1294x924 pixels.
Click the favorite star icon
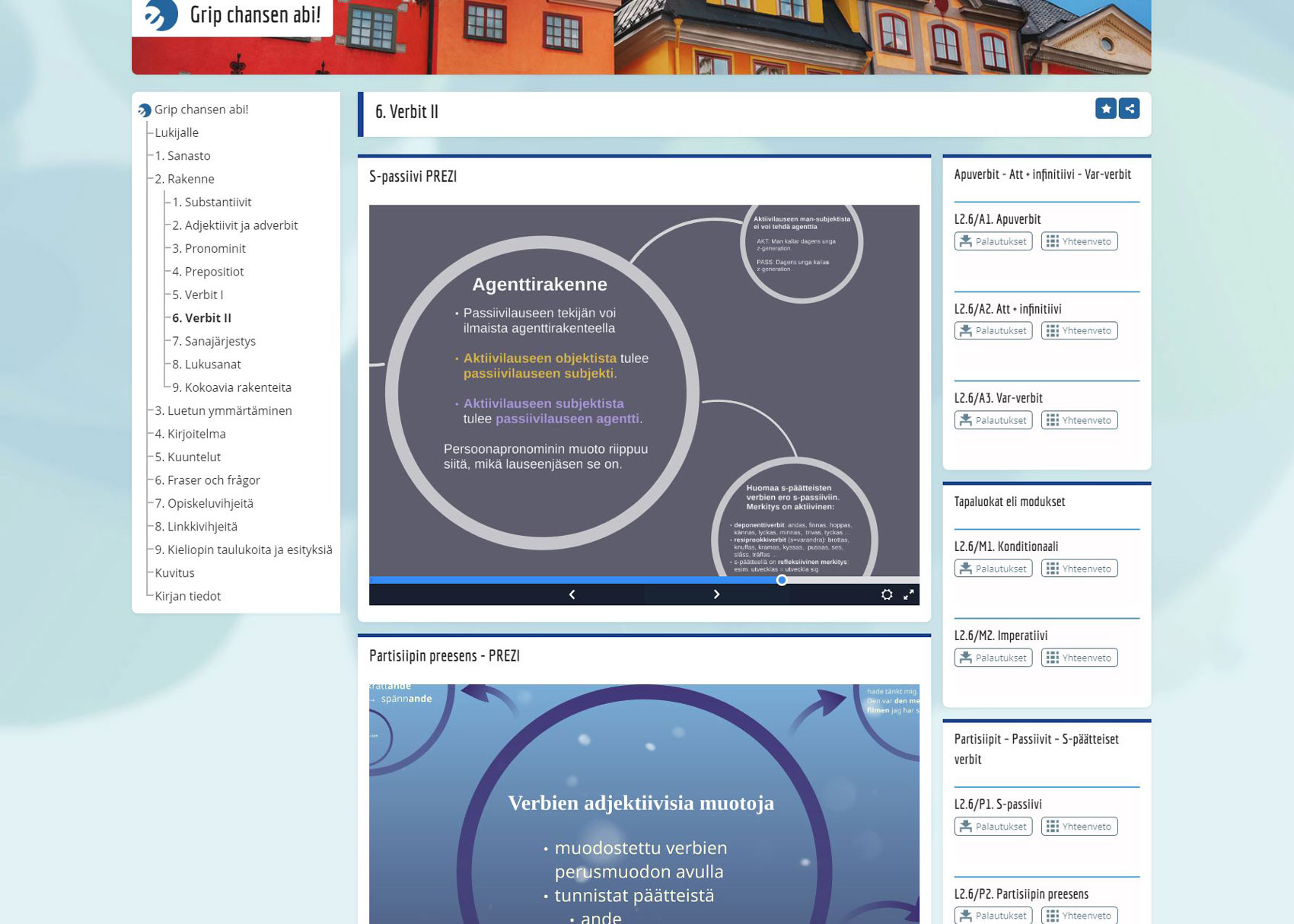(x=1105, y=109)
